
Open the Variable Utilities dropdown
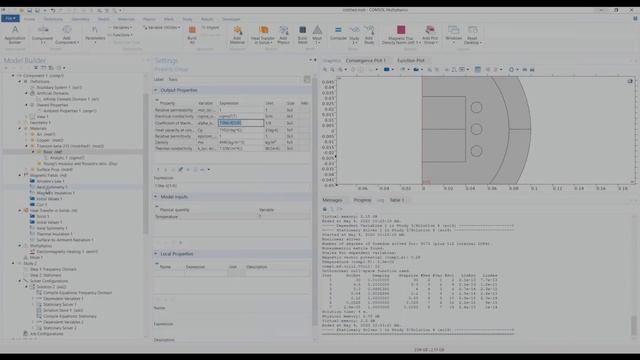(x=162, y=27)
